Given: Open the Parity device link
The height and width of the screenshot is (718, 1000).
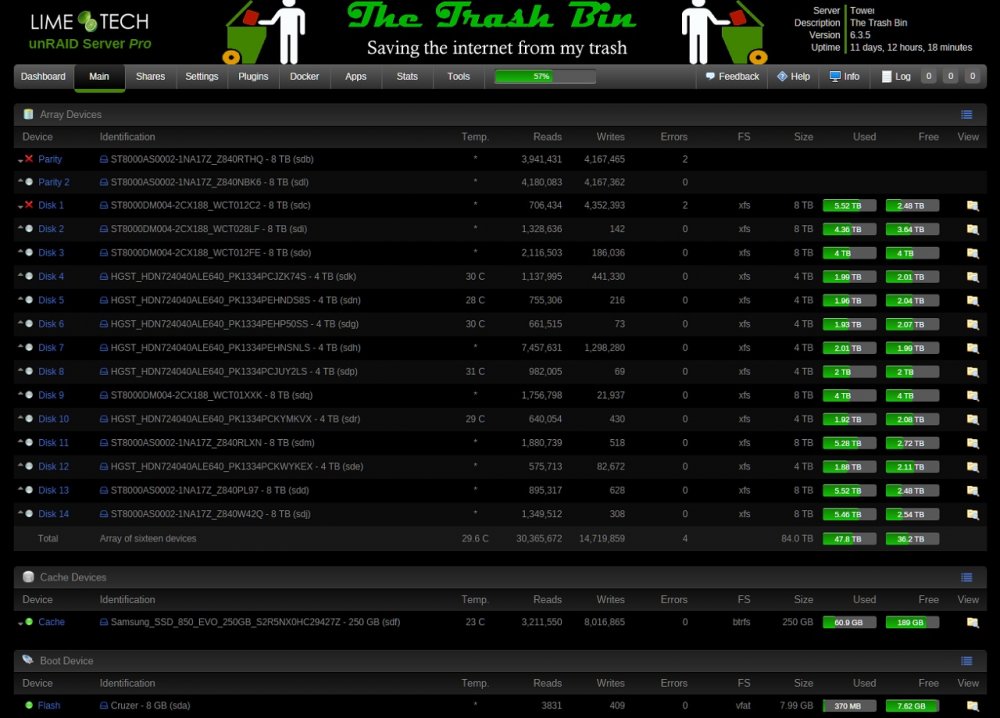Looking at the screenshot, I should [x=50, y=159].
